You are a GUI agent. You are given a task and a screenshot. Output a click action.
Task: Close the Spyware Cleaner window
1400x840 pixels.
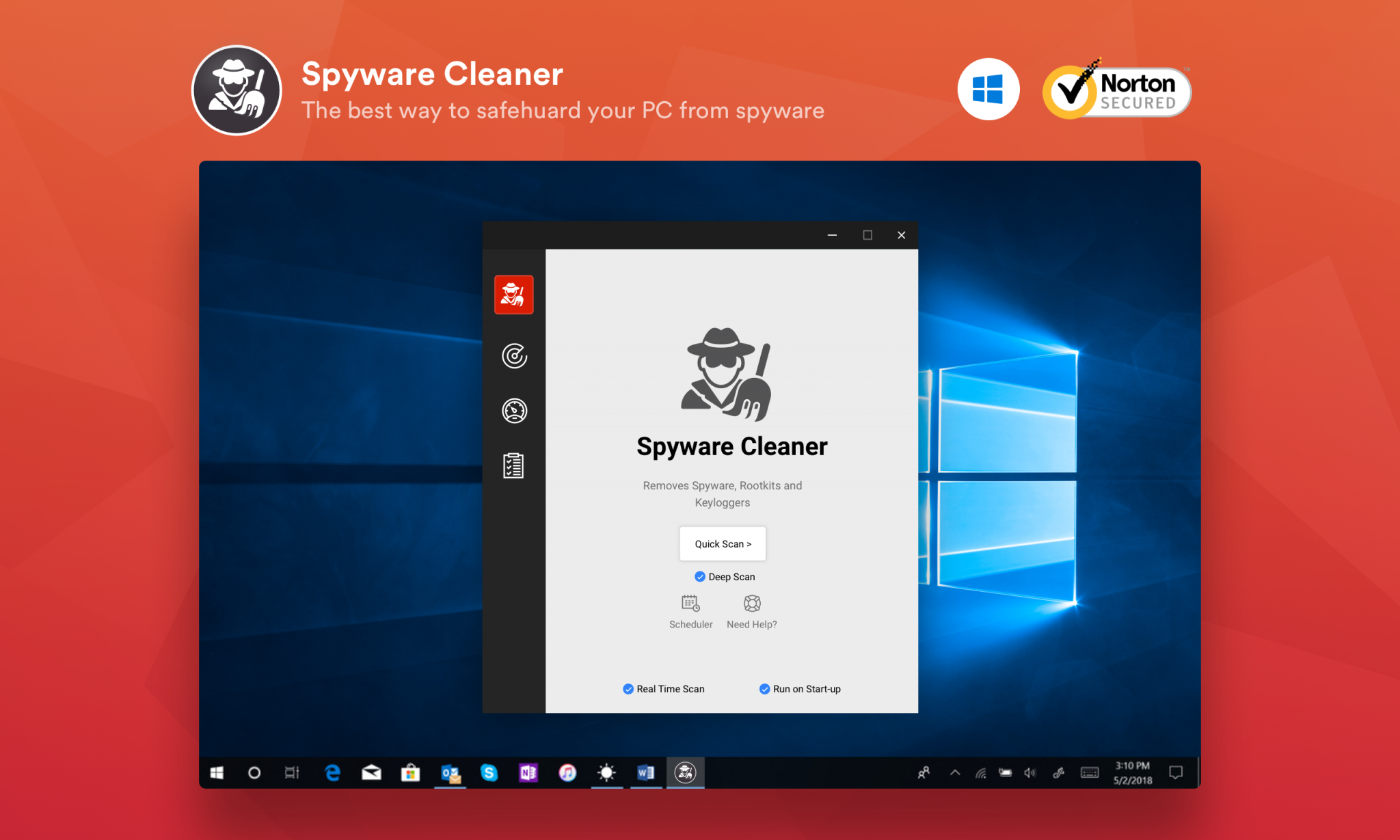point(902,235)
